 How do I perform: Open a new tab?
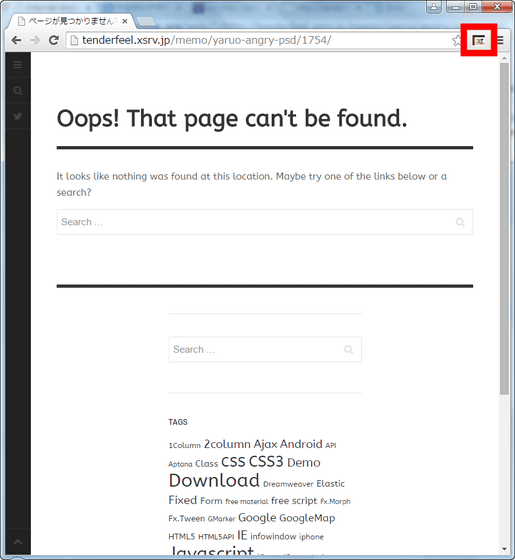[146, 22]
